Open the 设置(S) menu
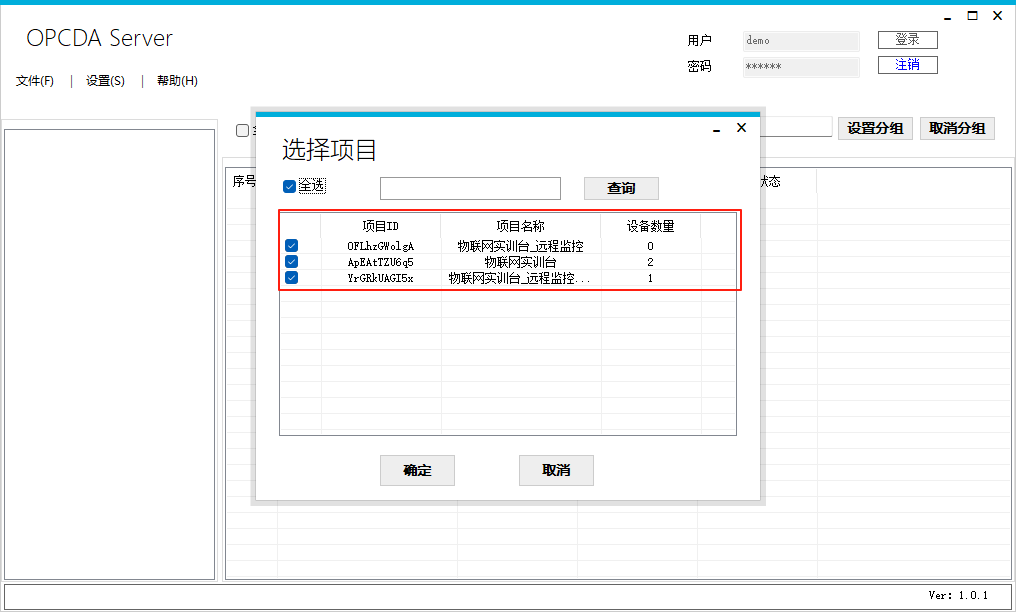Image resolution: width=1016 pixels, height=612 pixels. pos(105,81)
